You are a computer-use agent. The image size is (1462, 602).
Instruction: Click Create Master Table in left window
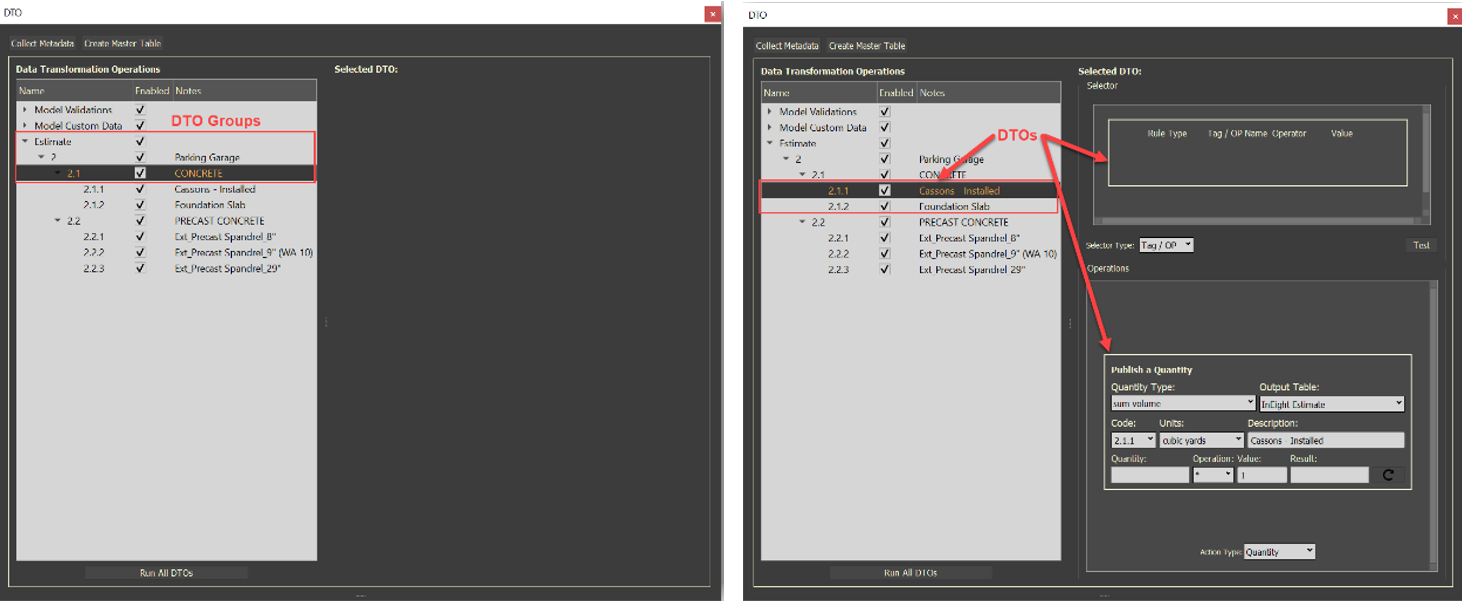tap(122, 43)
